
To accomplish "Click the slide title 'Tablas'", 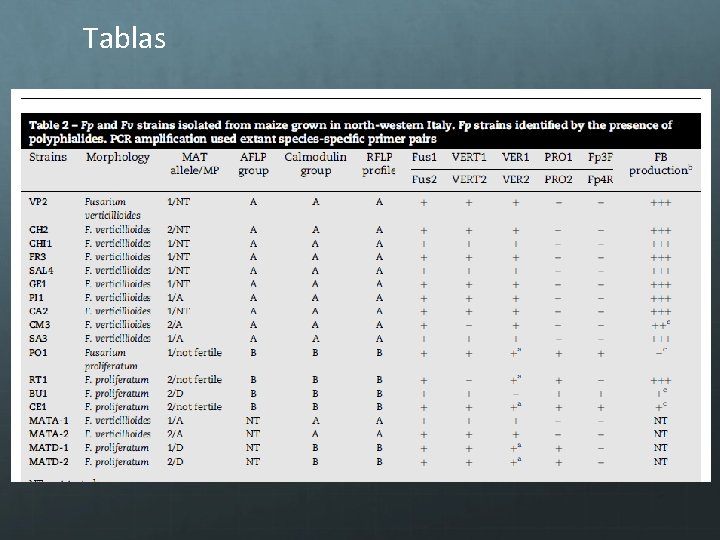I will click(x=124, y=38).
